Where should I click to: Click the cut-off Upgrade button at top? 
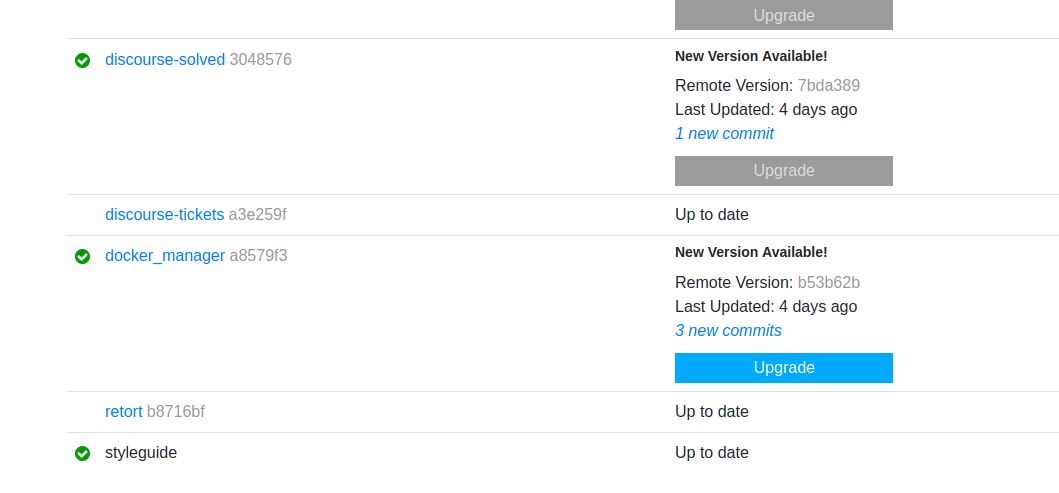783,15
